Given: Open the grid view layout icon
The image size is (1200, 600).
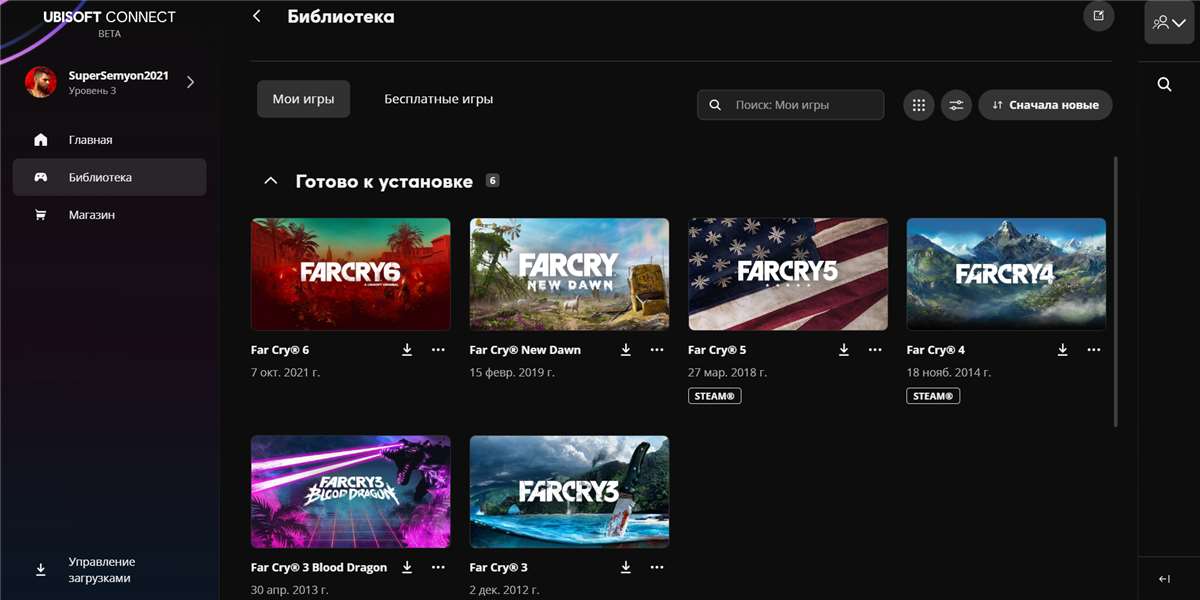Looking at the screenshot, I should pyautogui.click(x=918, y=104).
